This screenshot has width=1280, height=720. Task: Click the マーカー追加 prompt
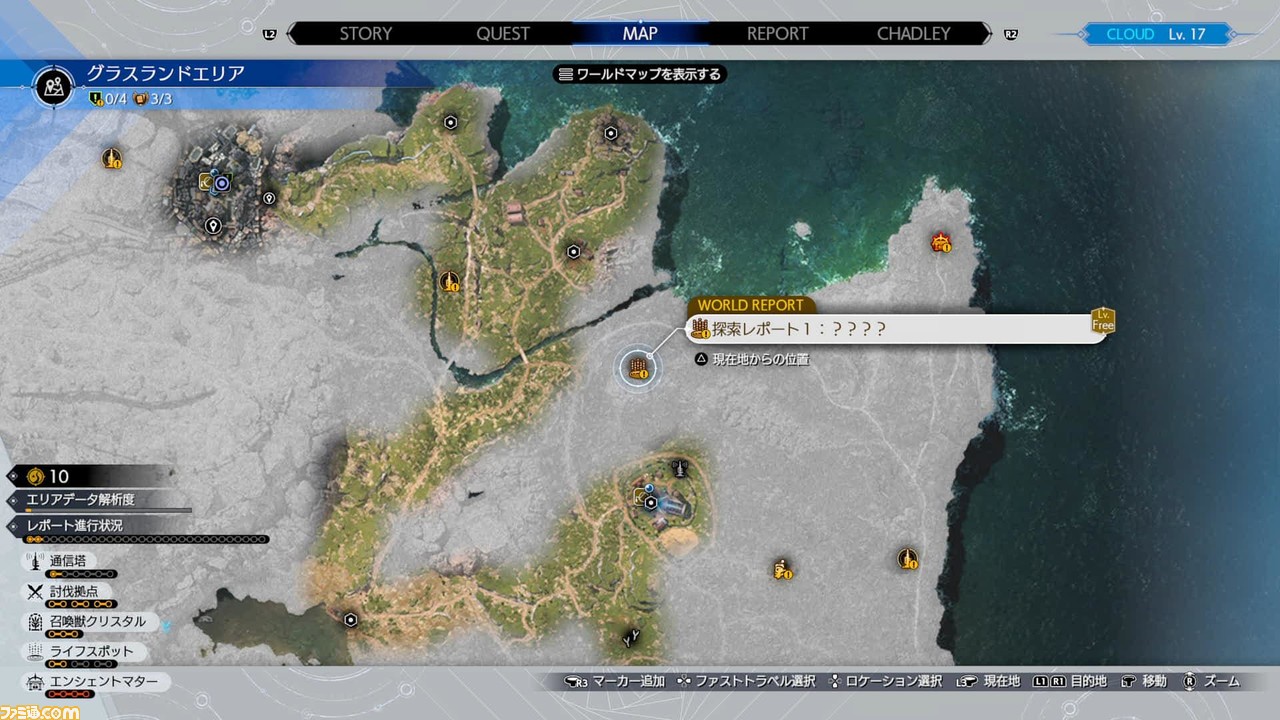click(x=614, y=681)
